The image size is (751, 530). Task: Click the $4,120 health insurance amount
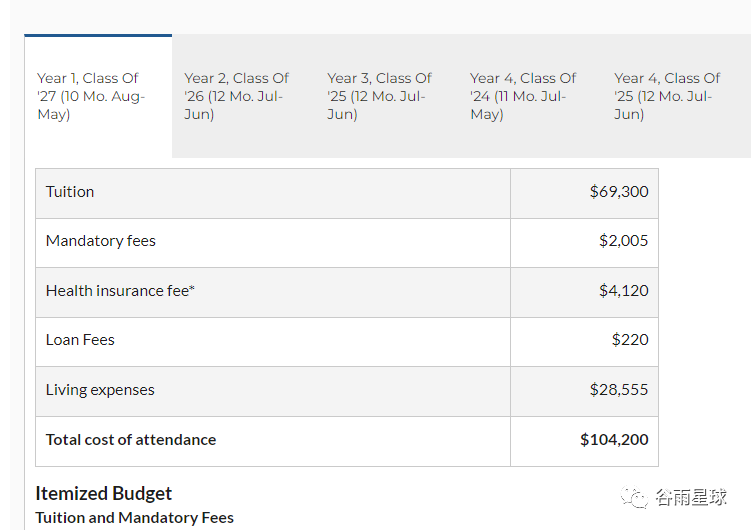(623, 291)
